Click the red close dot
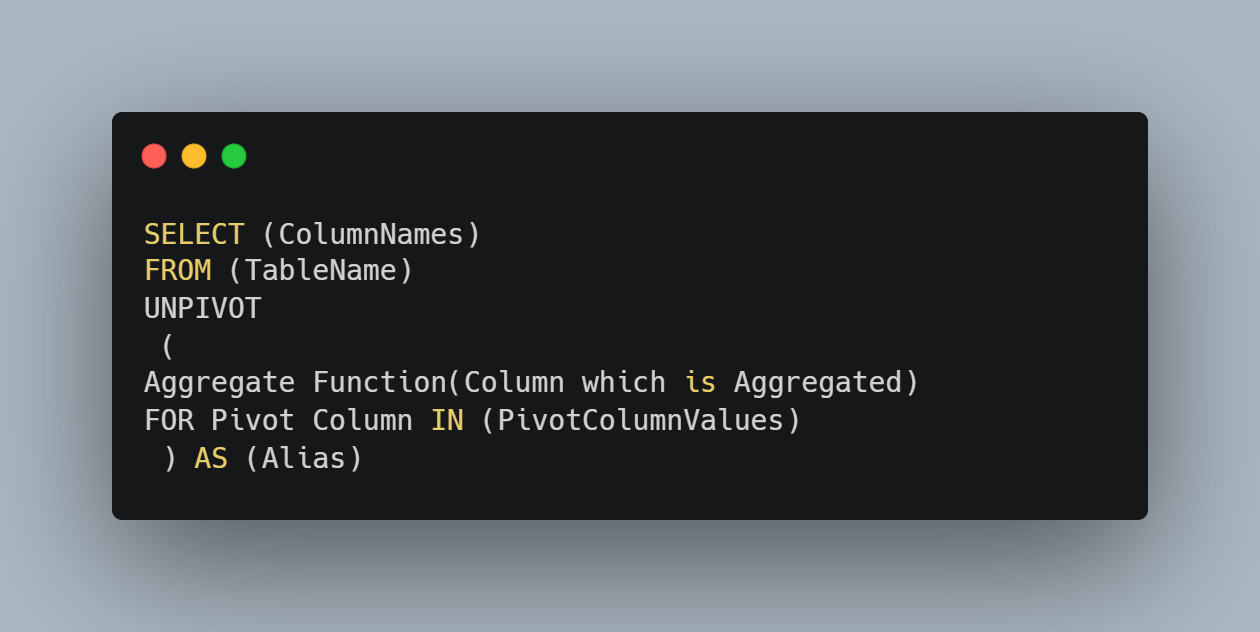1260x632 pixels. pyautogui.click(x=154, y=156)
